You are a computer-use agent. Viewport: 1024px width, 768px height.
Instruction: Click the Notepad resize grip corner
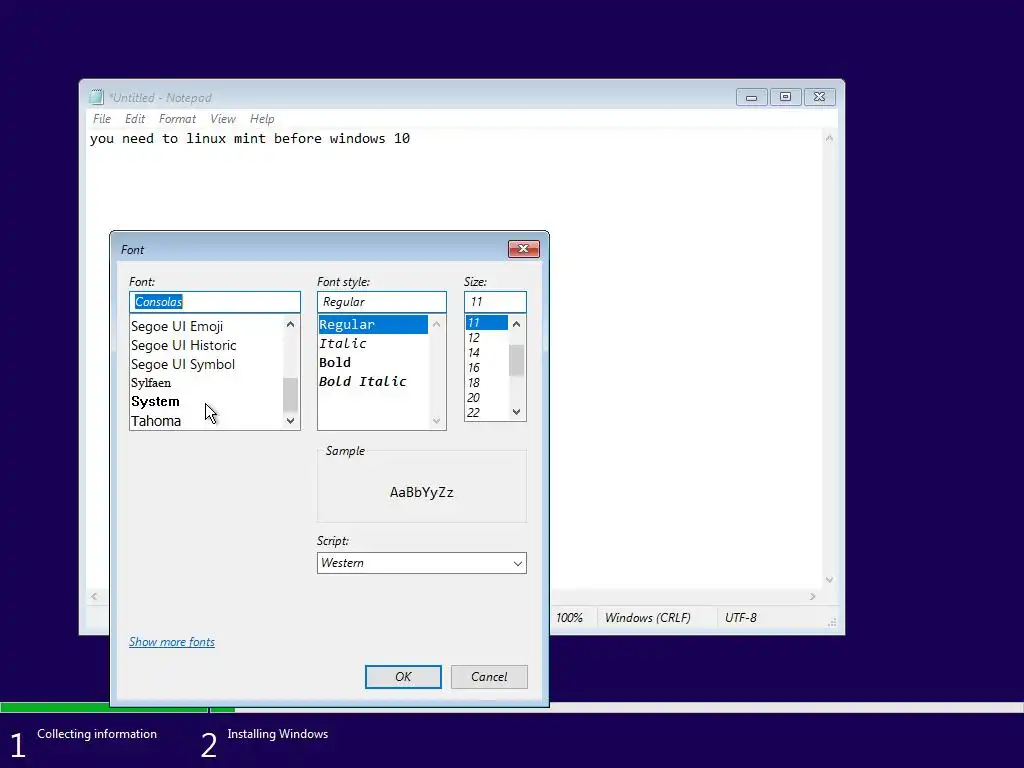point(831,622)
